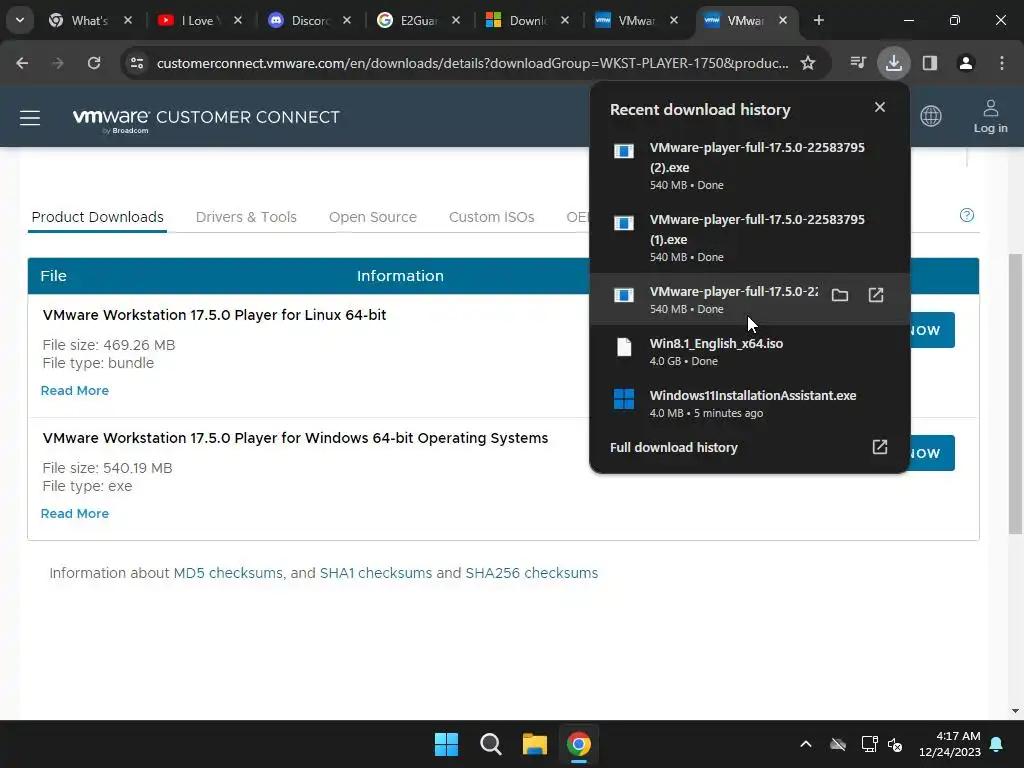
Task: Select the Open Source tab
Action: pyautogui.click(x=372, y=217)
